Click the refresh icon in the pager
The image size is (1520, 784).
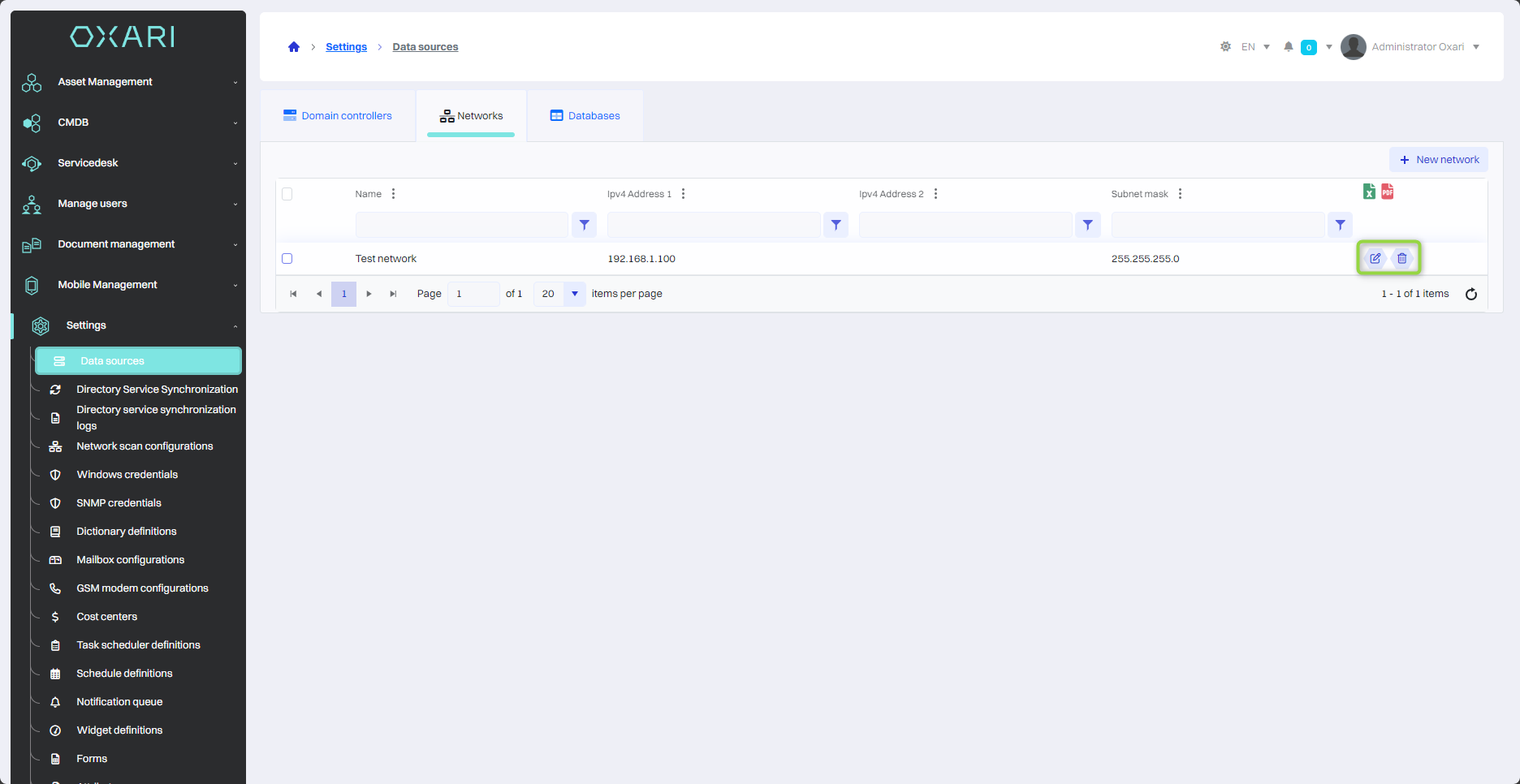1470,294
